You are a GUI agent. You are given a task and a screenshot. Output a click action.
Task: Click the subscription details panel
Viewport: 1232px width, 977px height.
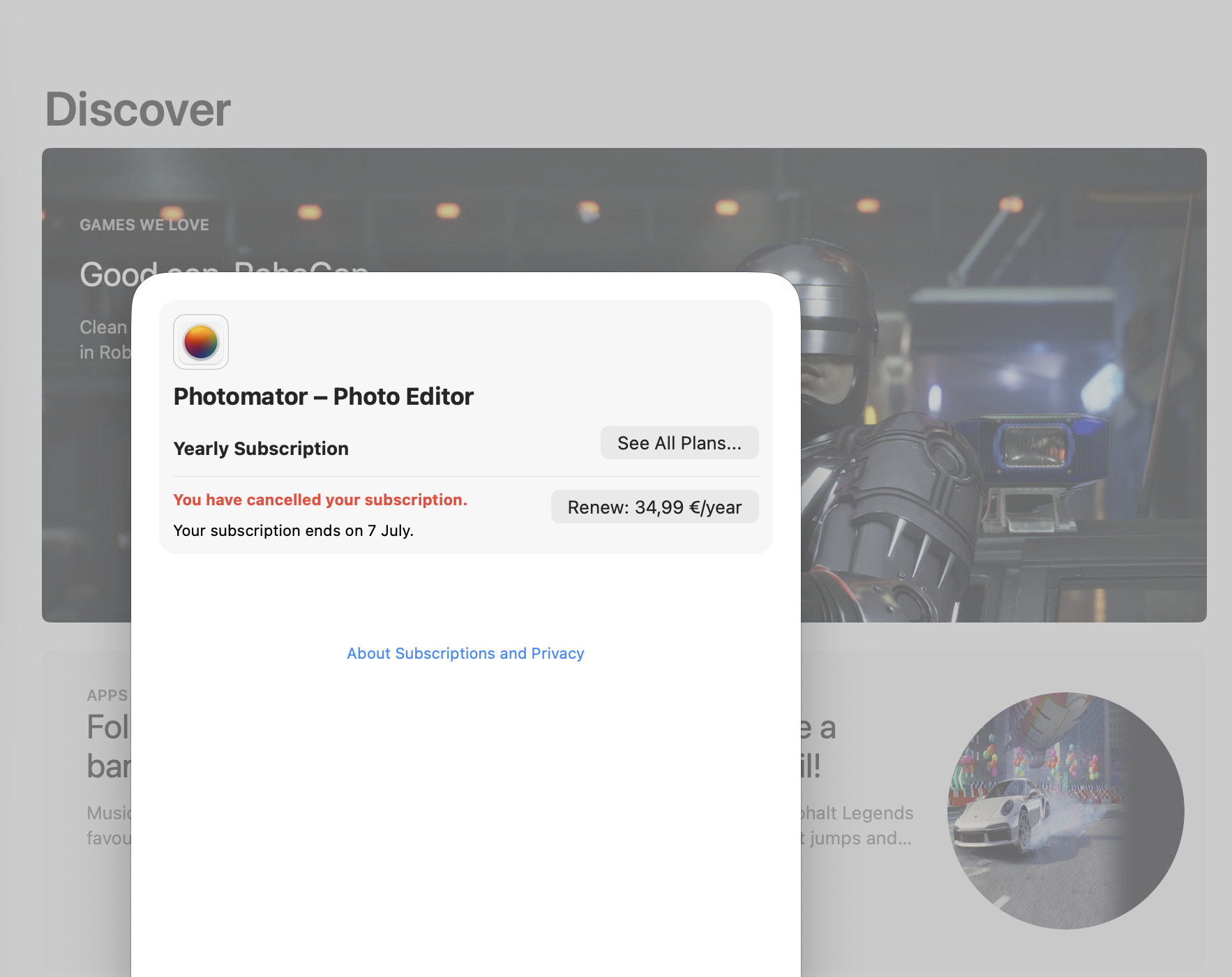tap(465, 424)
